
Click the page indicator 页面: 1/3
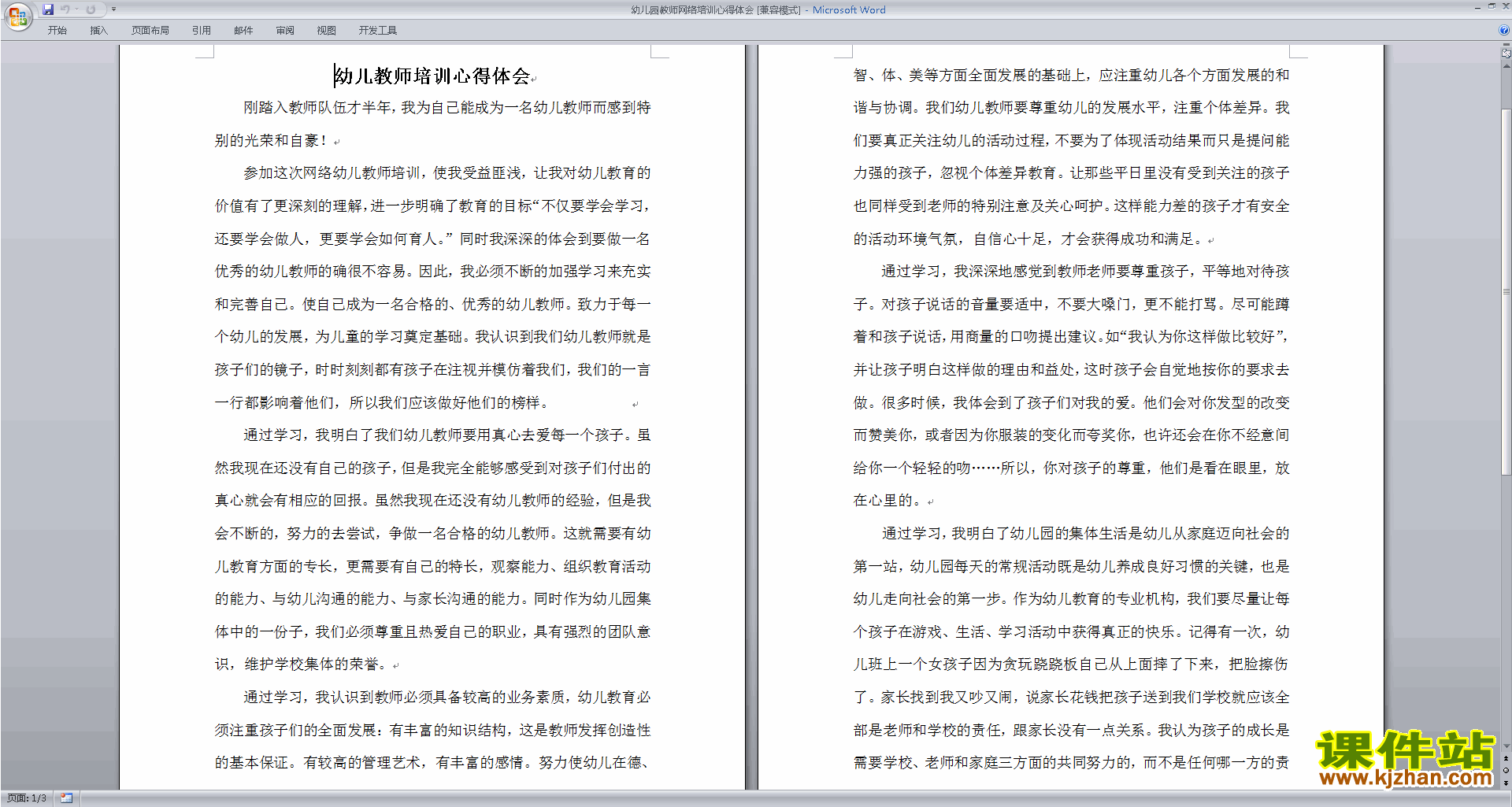[27, 798]
